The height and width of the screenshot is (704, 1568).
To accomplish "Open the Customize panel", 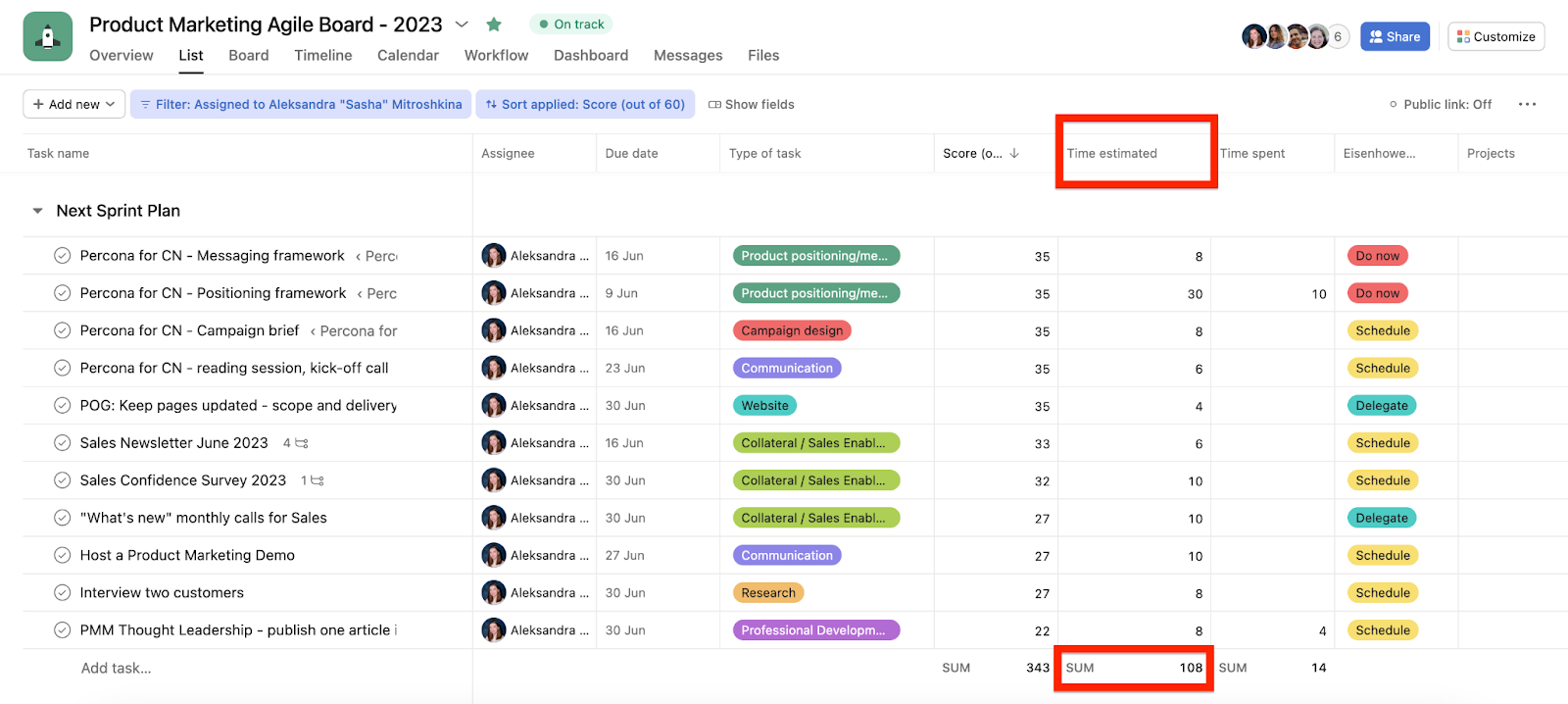I will tap(1496, 36).
